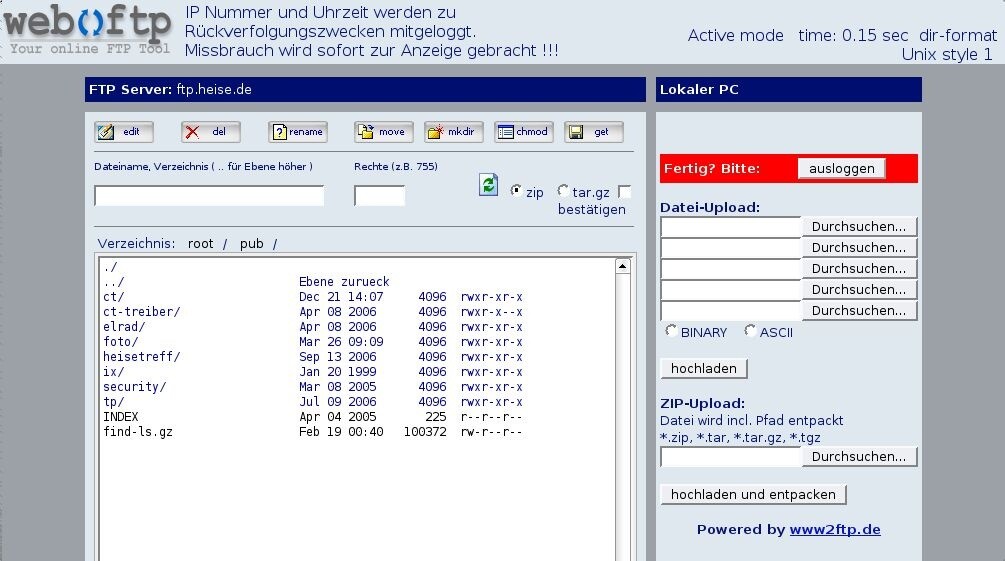Click the move file button

click(383, 132)
